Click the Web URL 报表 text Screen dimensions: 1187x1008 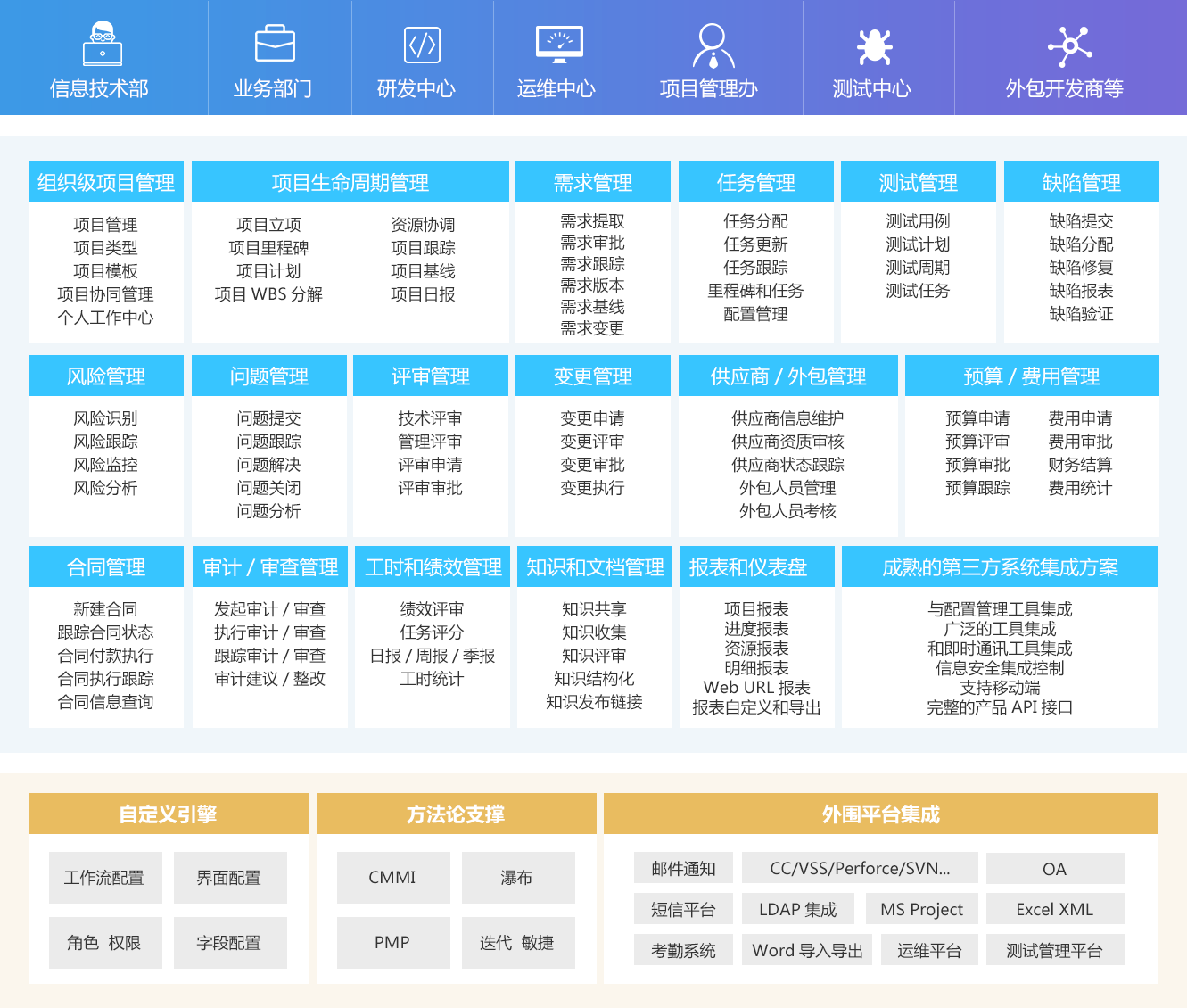point(756,688)
